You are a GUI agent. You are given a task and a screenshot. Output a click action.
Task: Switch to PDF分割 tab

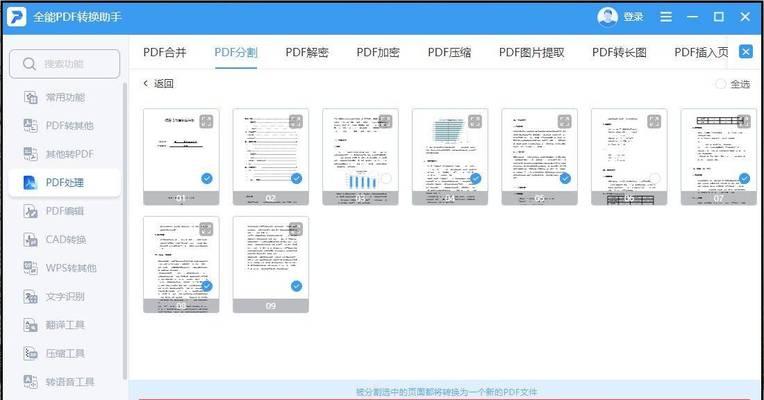[x=236, y=53]
